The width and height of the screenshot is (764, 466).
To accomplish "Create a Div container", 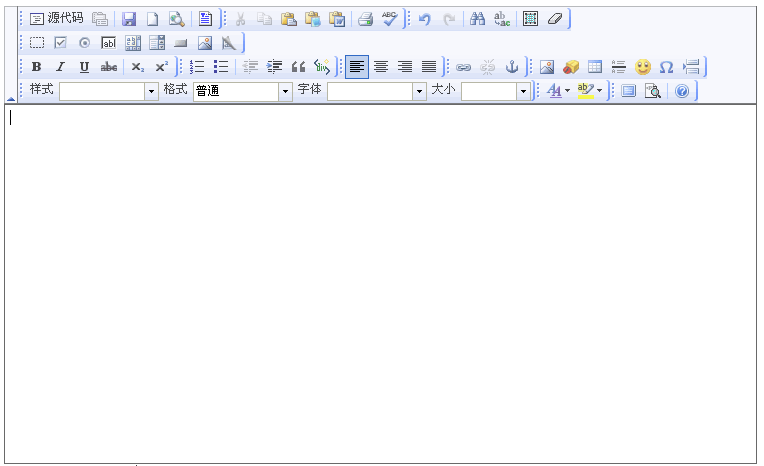I will pos(322,67).
